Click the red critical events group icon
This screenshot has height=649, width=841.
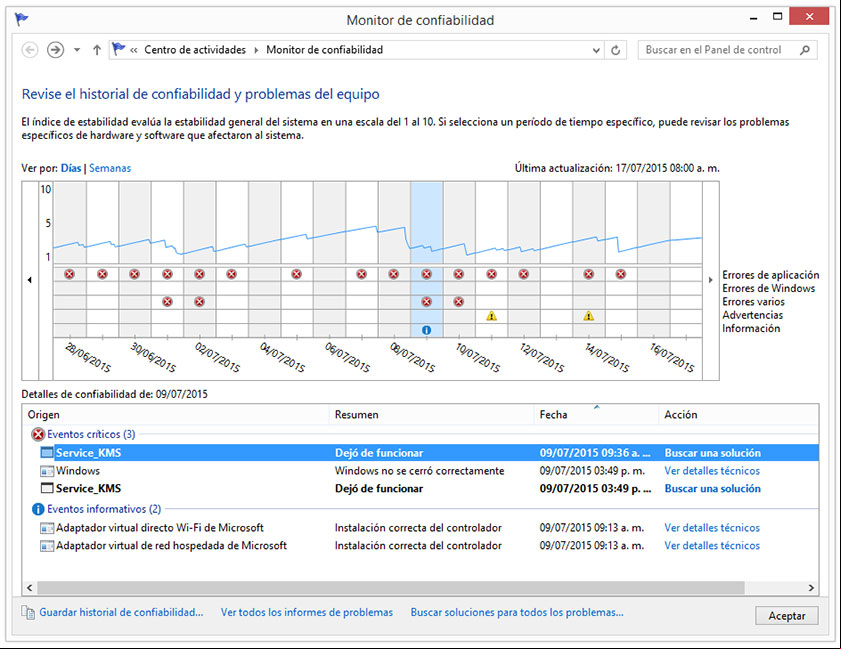38,434
